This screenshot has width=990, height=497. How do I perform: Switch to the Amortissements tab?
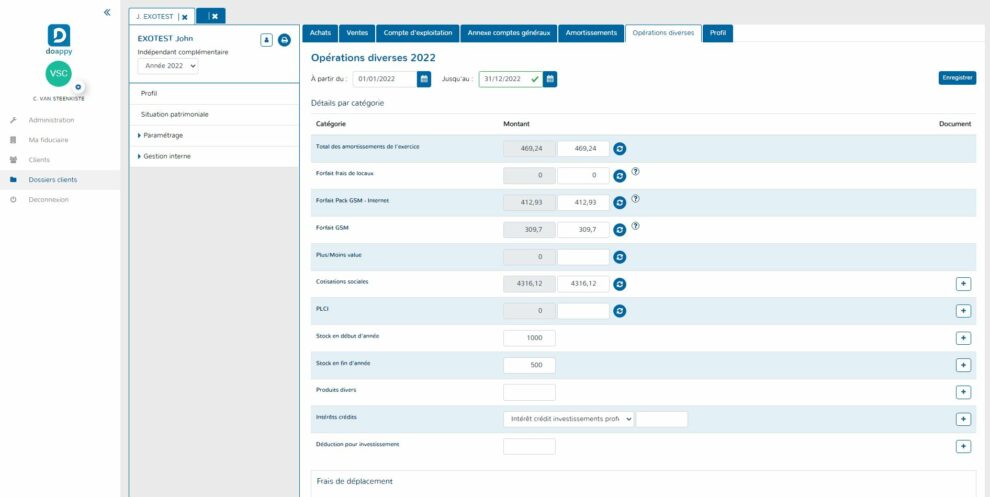pos(590,33)
